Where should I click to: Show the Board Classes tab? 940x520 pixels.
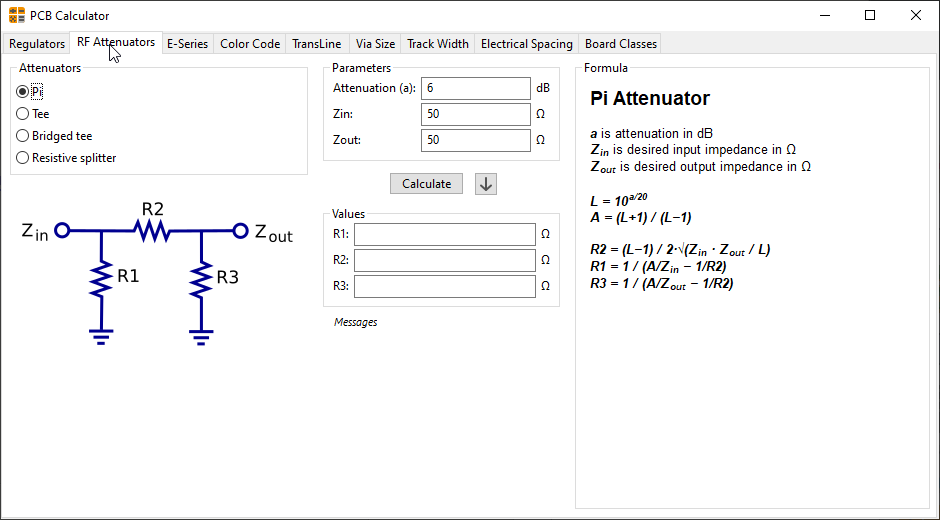click(x=621, y=44)
